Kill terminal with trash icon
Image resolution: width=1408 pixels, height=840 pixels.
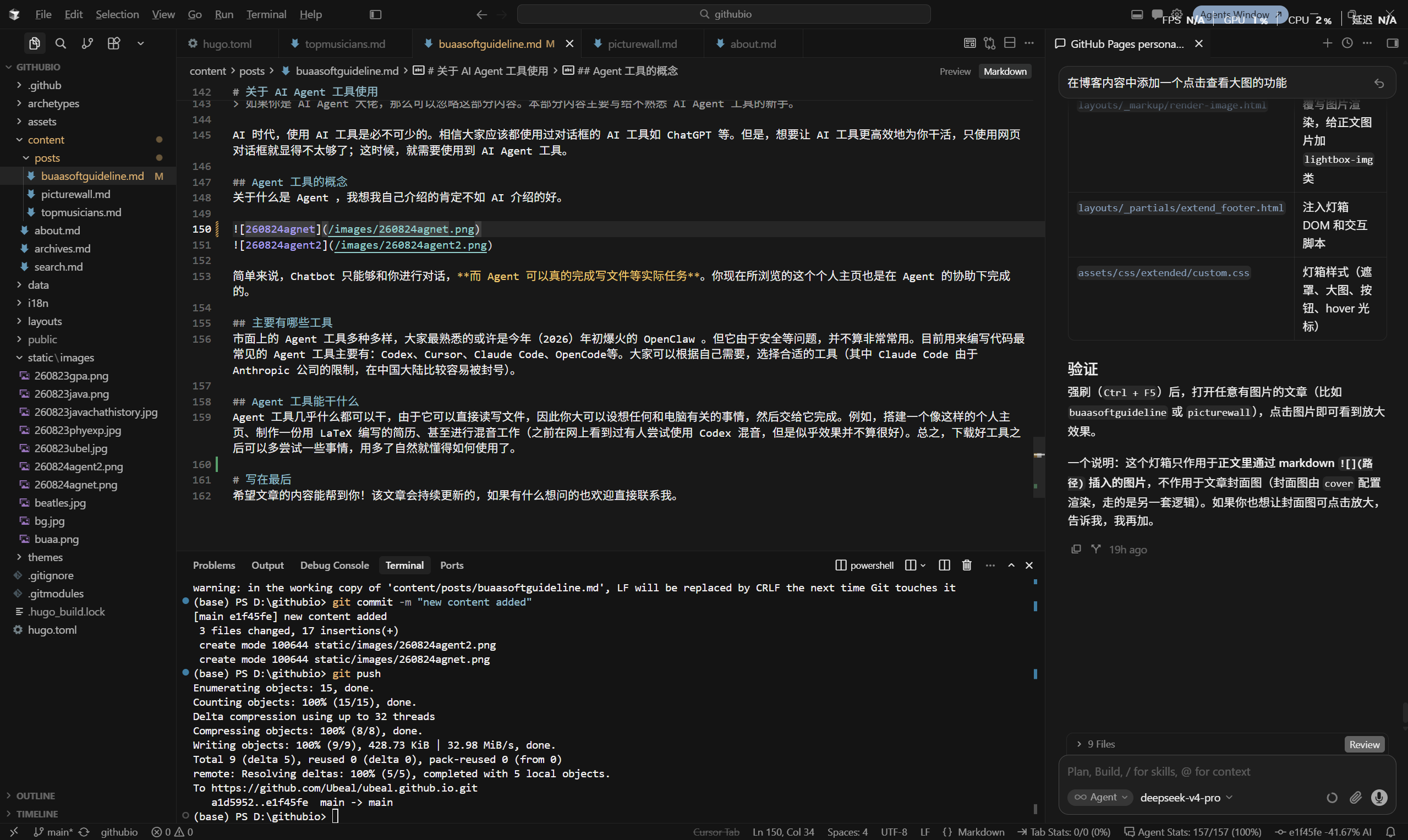coord(967,565)
